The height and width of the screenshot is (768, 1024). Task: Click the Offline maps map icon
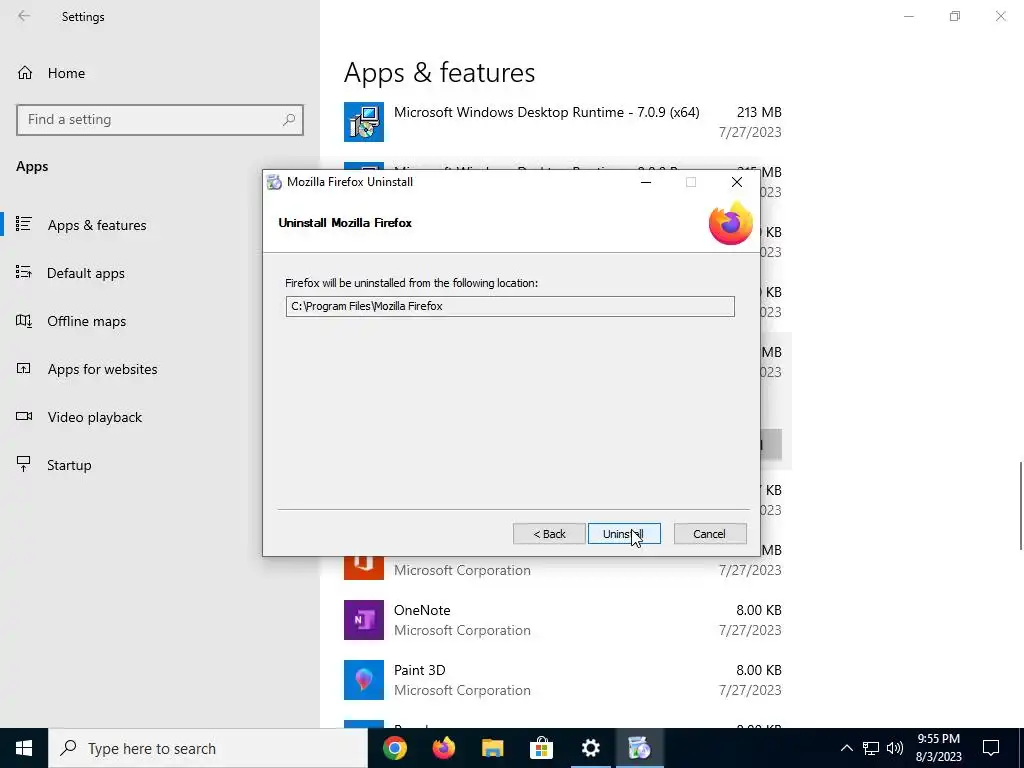pos(24,320)
